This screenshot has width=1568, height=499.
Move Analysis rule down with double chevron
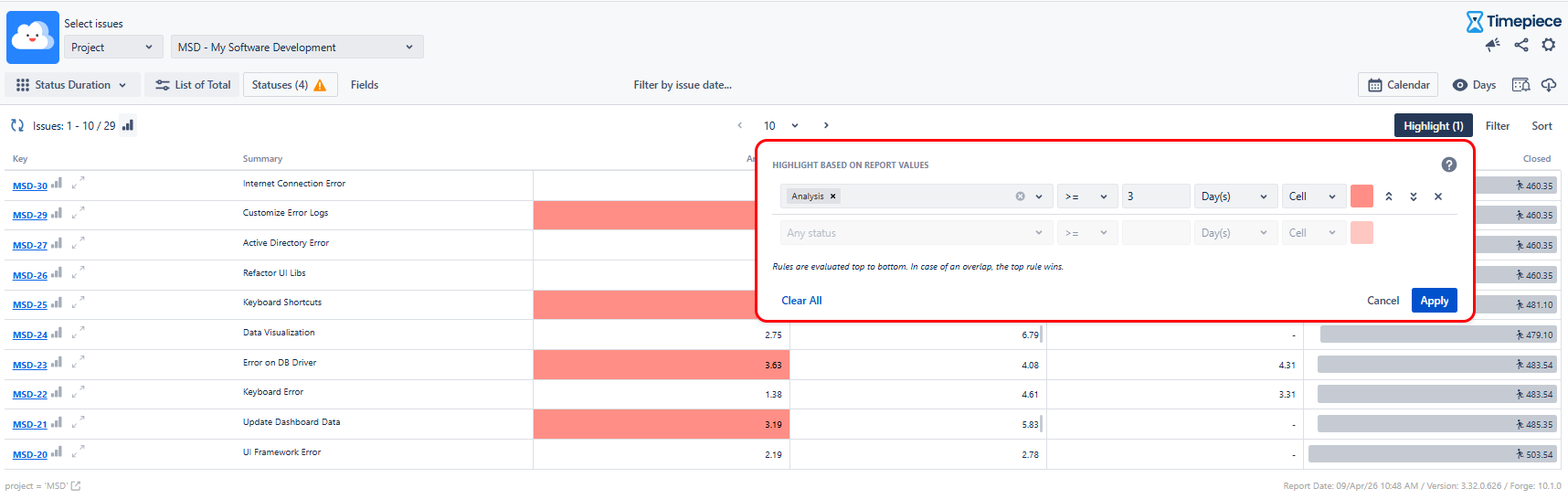click(1414, 196)
